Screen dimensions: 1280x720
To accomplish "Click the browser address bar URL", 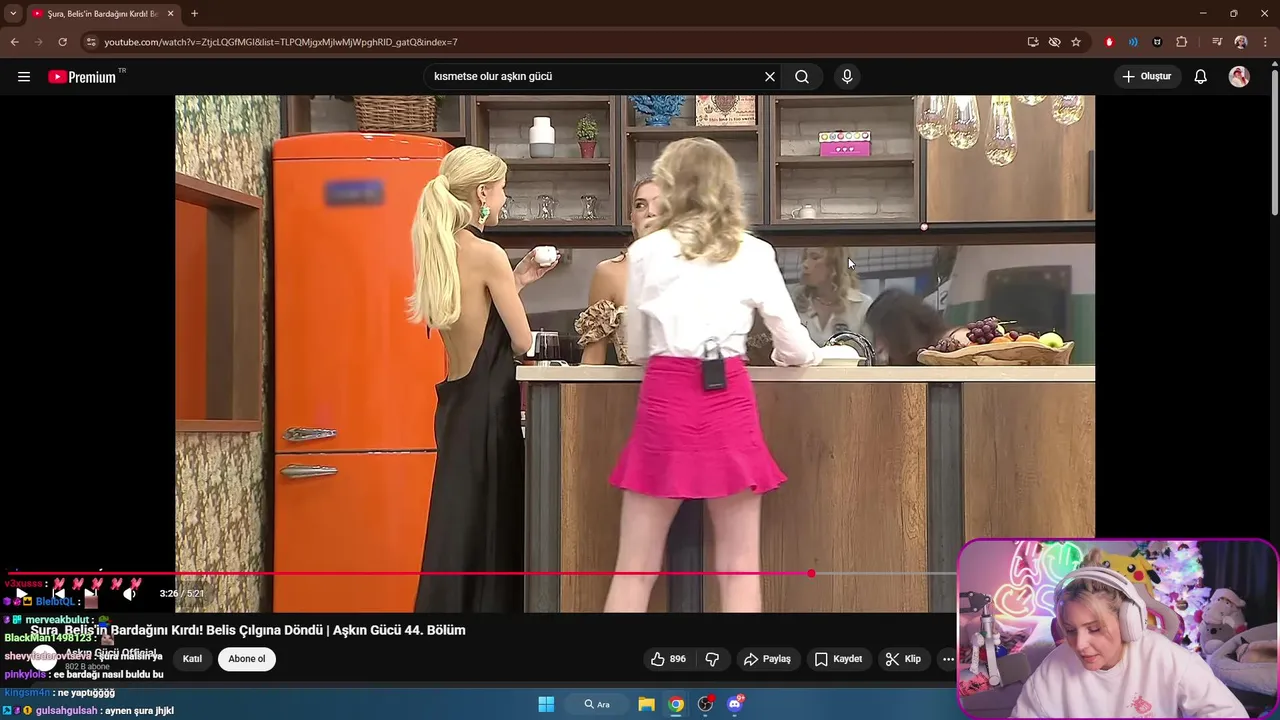I will 281,42.
